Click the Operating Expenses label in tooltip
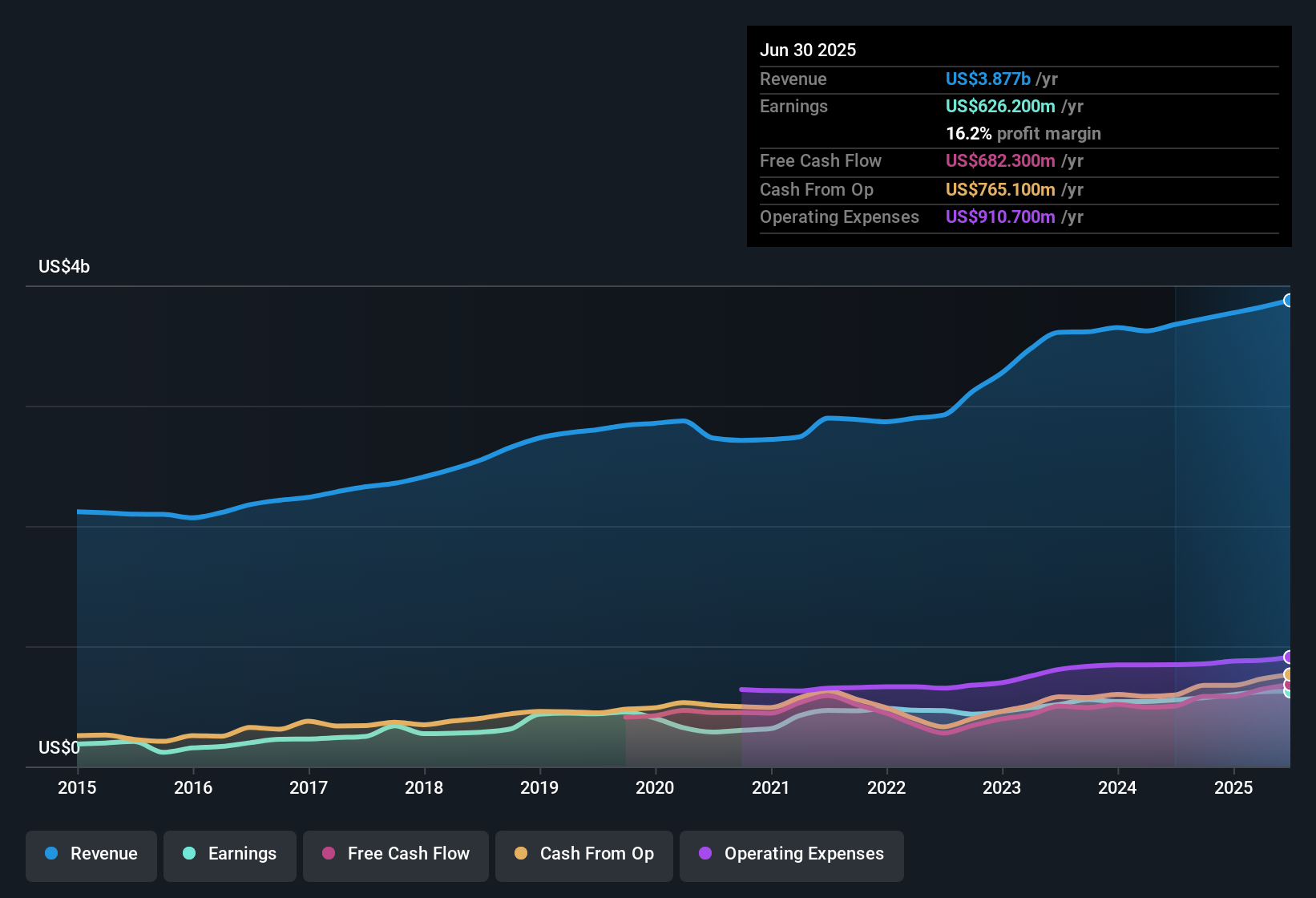Viewport: 1316px width, 898px height. coord(839,216)
